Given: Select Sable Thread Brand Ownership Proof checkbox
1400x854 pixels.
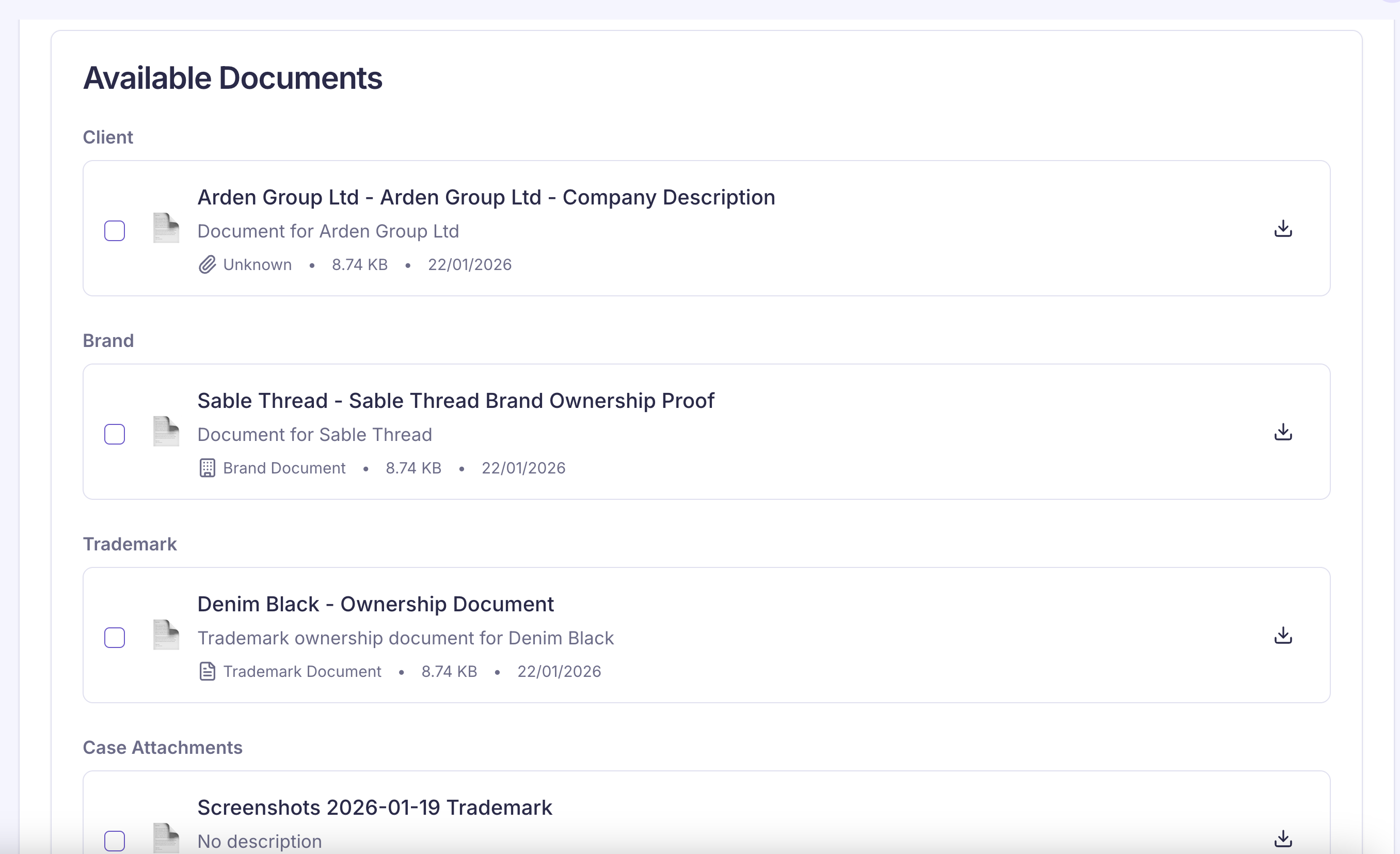Looking at the screenshot, I should (x=115, y=434).
